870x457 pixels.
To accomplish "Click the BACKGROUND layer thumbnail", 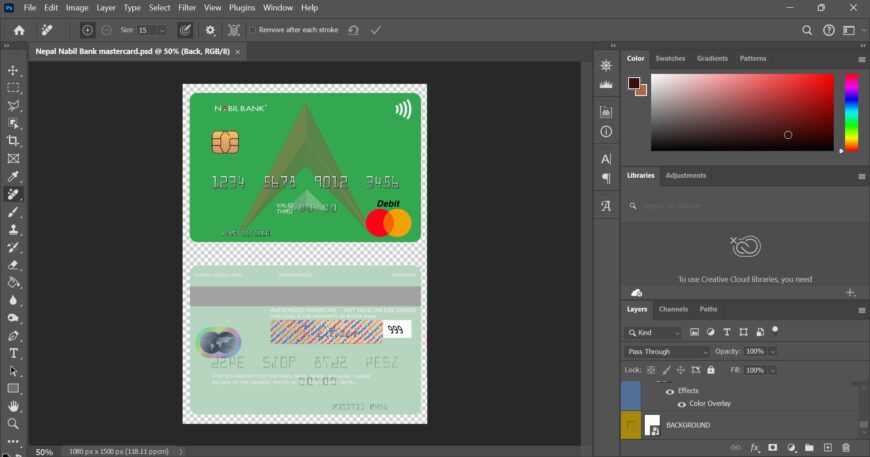I will point(652,425).
